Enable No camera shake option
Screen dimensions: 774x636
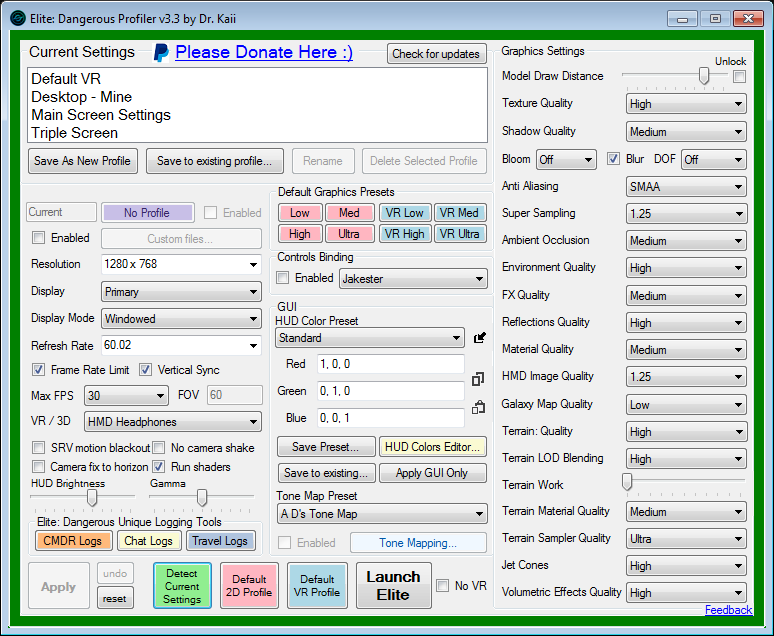coord(158,448)
